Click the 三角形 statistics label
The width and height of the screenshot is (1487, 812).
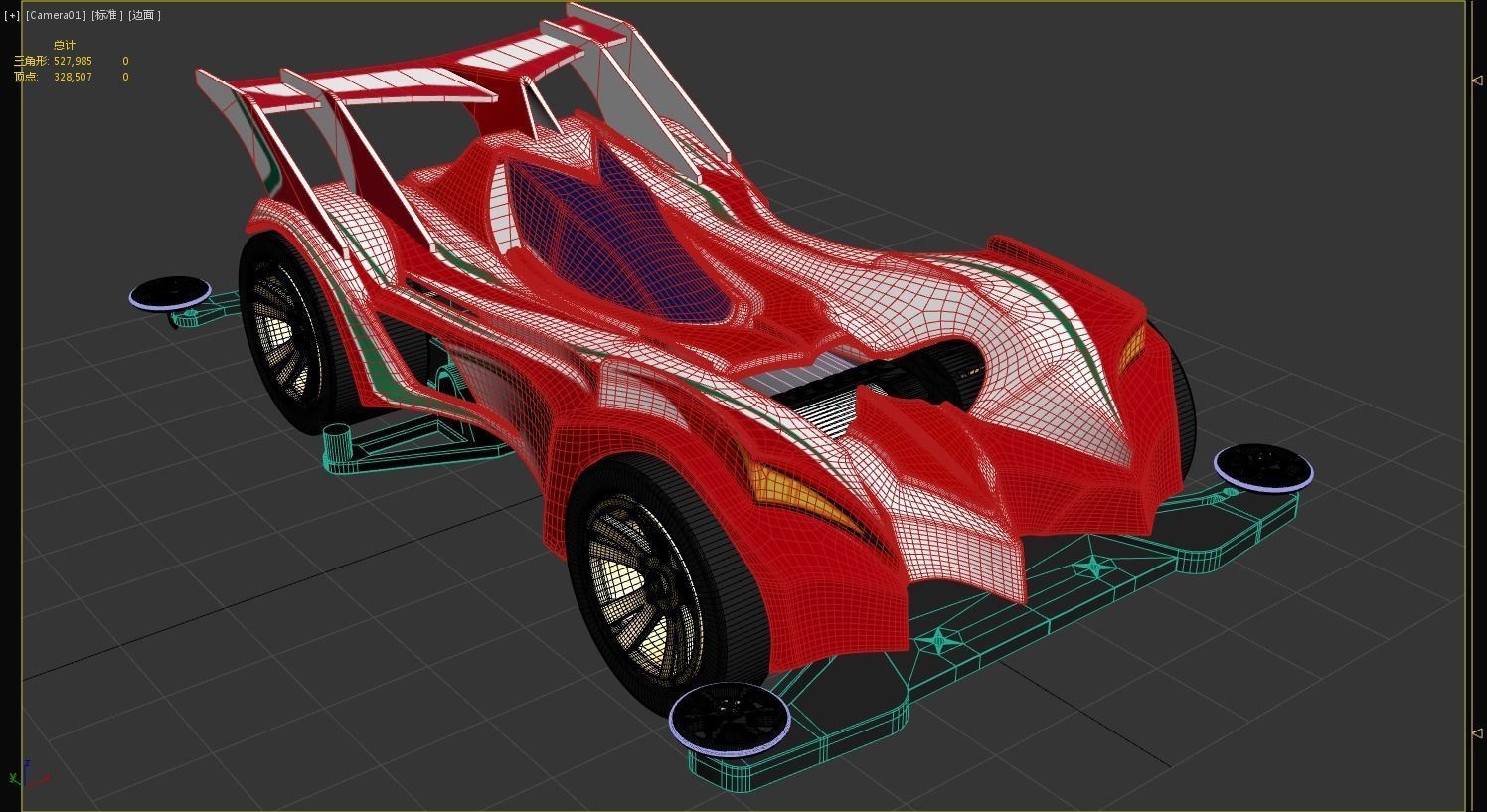tap(30, 61)
